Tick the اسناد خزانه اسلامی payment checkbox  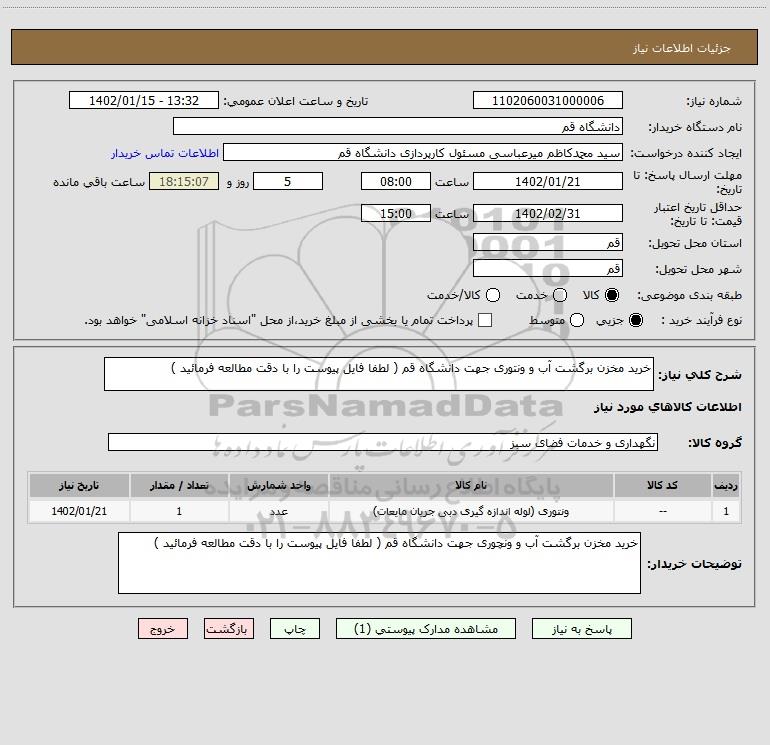click(x=485, y=320)
